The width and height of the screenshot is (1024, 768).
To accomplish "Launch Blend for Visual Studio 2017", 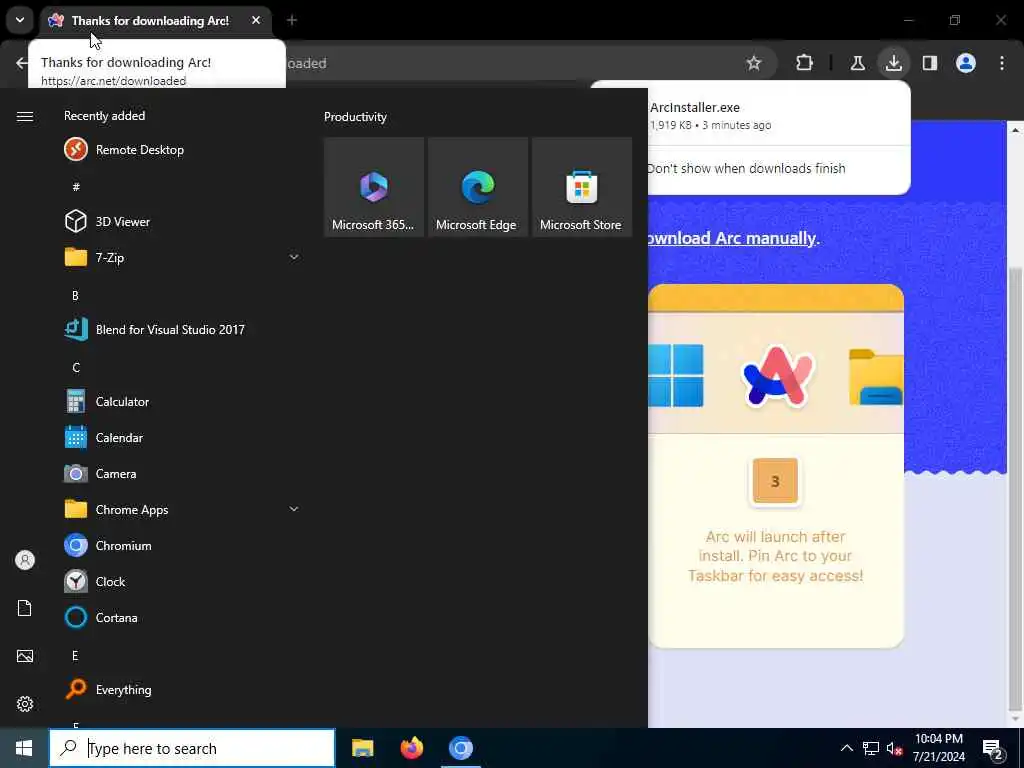I will [182, 329].
